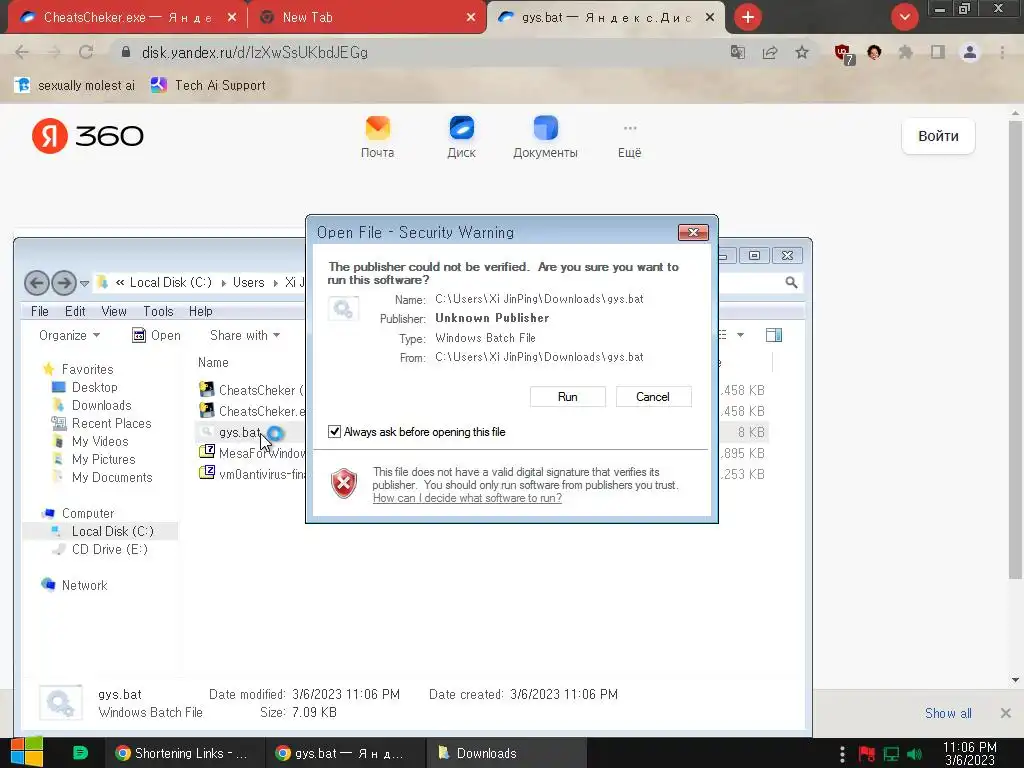Bookmark this page with star icon
Viewport: 1024px width, 768px height.
[802, 52]
